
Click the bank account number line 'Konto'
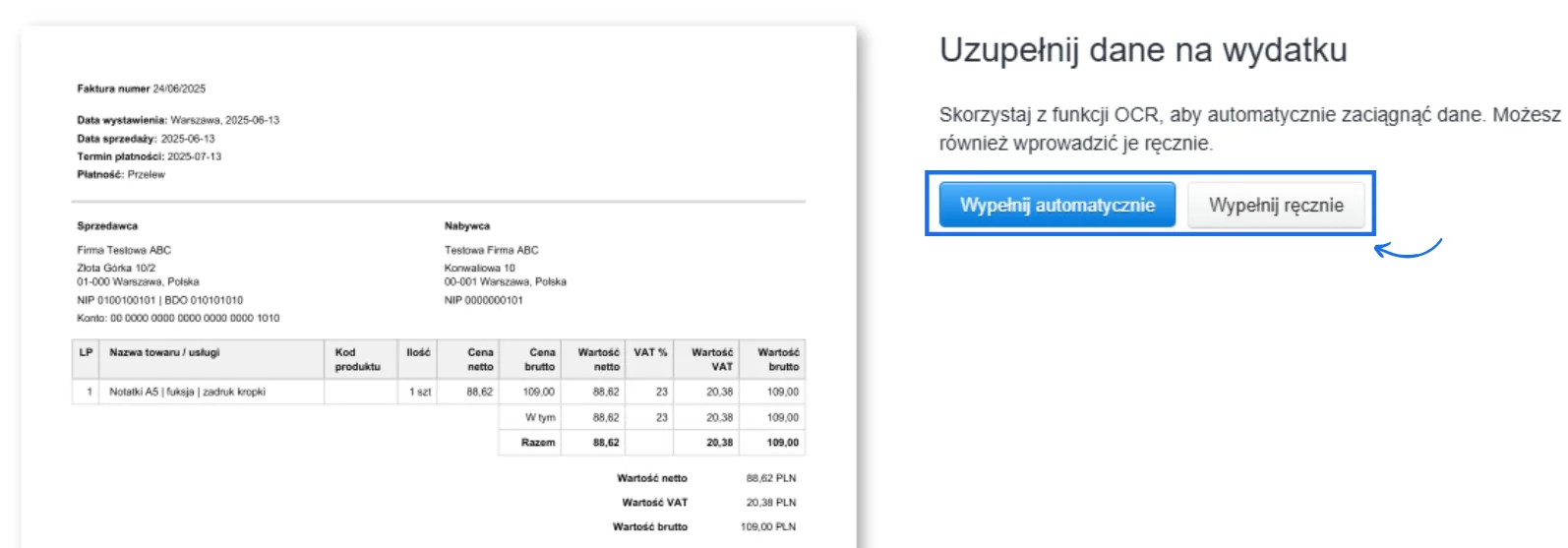178,318
